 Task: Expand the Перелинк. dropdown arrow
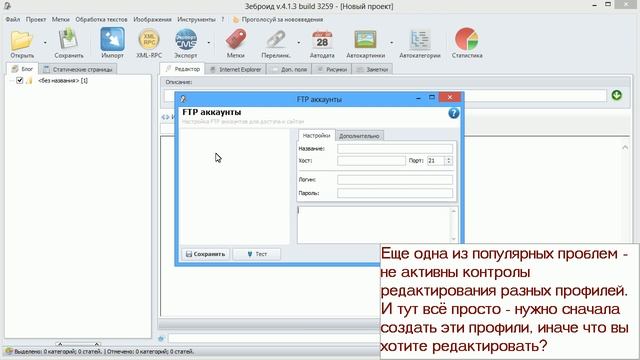[x=299, y=42]
